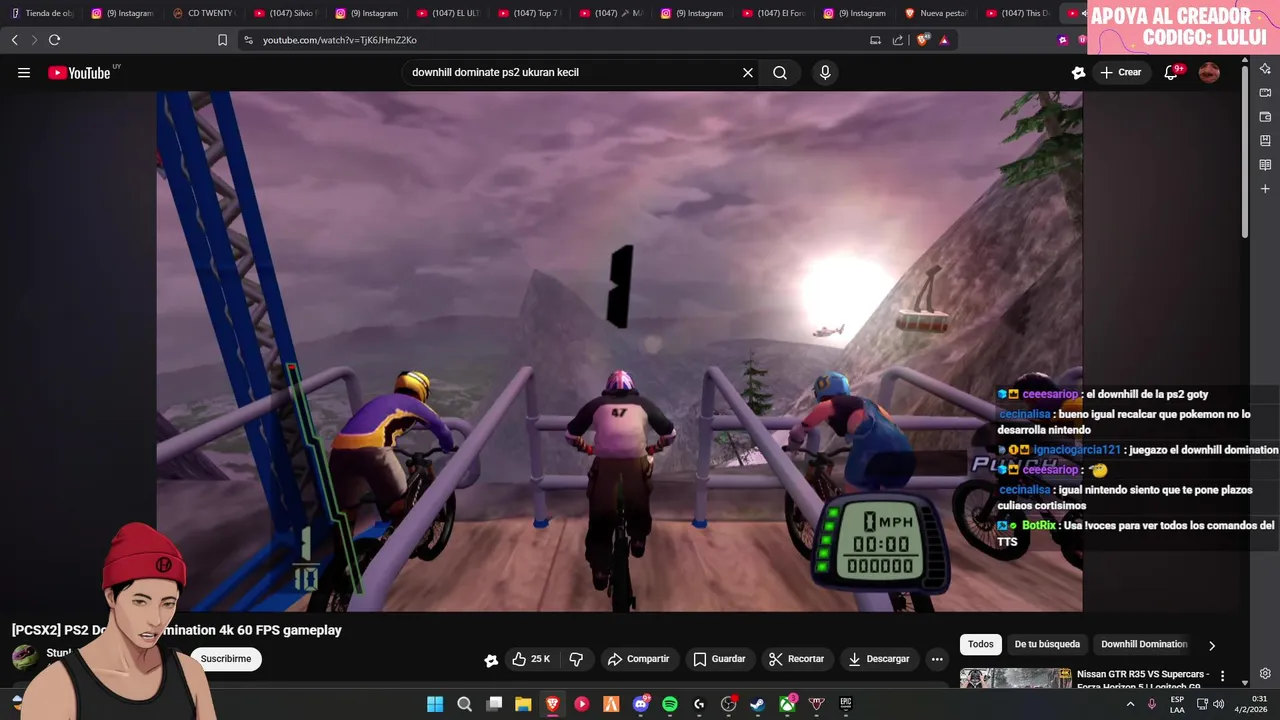Clip the video using Recortar
Screen dimensions: 1280x720
coord(796,659)
